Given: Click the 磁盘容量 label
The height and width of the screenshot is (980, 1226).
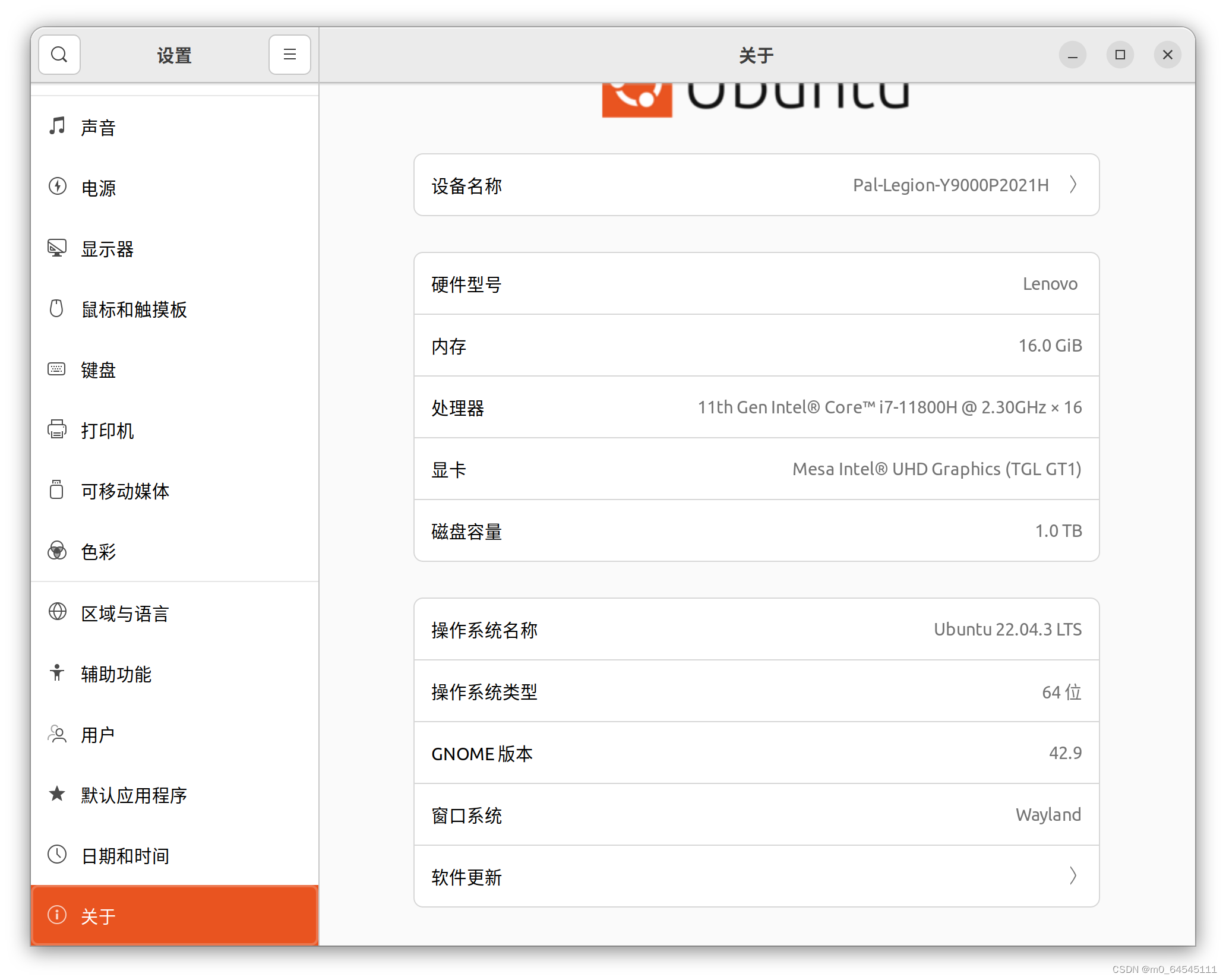Looking at the screenshot, I should tap(467, 532).
